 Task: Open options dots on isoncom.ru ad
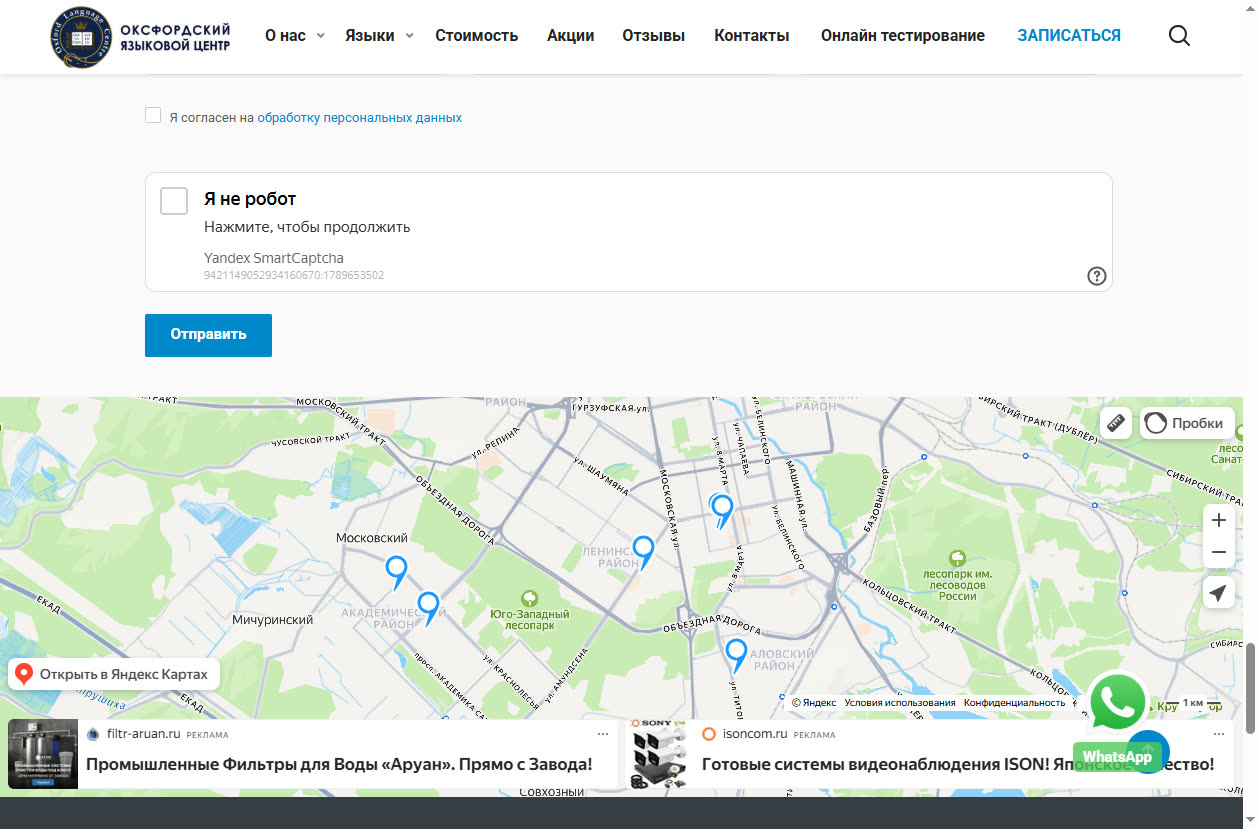(x=1220, y=734)
